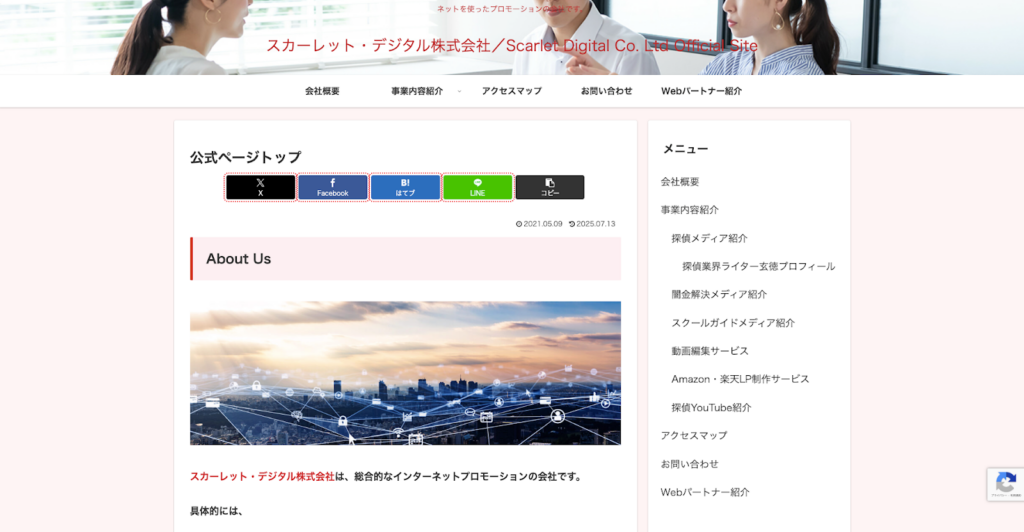The width and height of the screenshot is (1024, 532).
Task: Bookmark the page with Hatebu button
Action: (406, 187)
